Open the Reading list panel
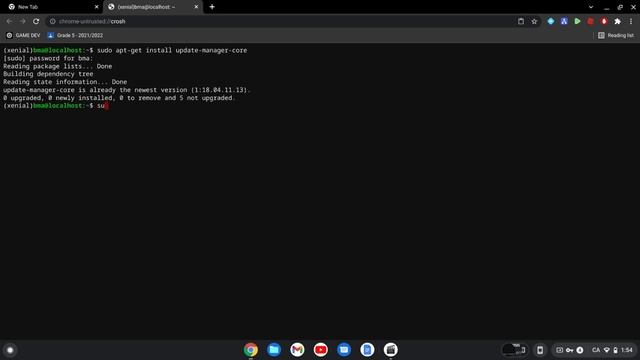Image resolution: width=640 pixels, height=360 pixels. click(616, 36)
